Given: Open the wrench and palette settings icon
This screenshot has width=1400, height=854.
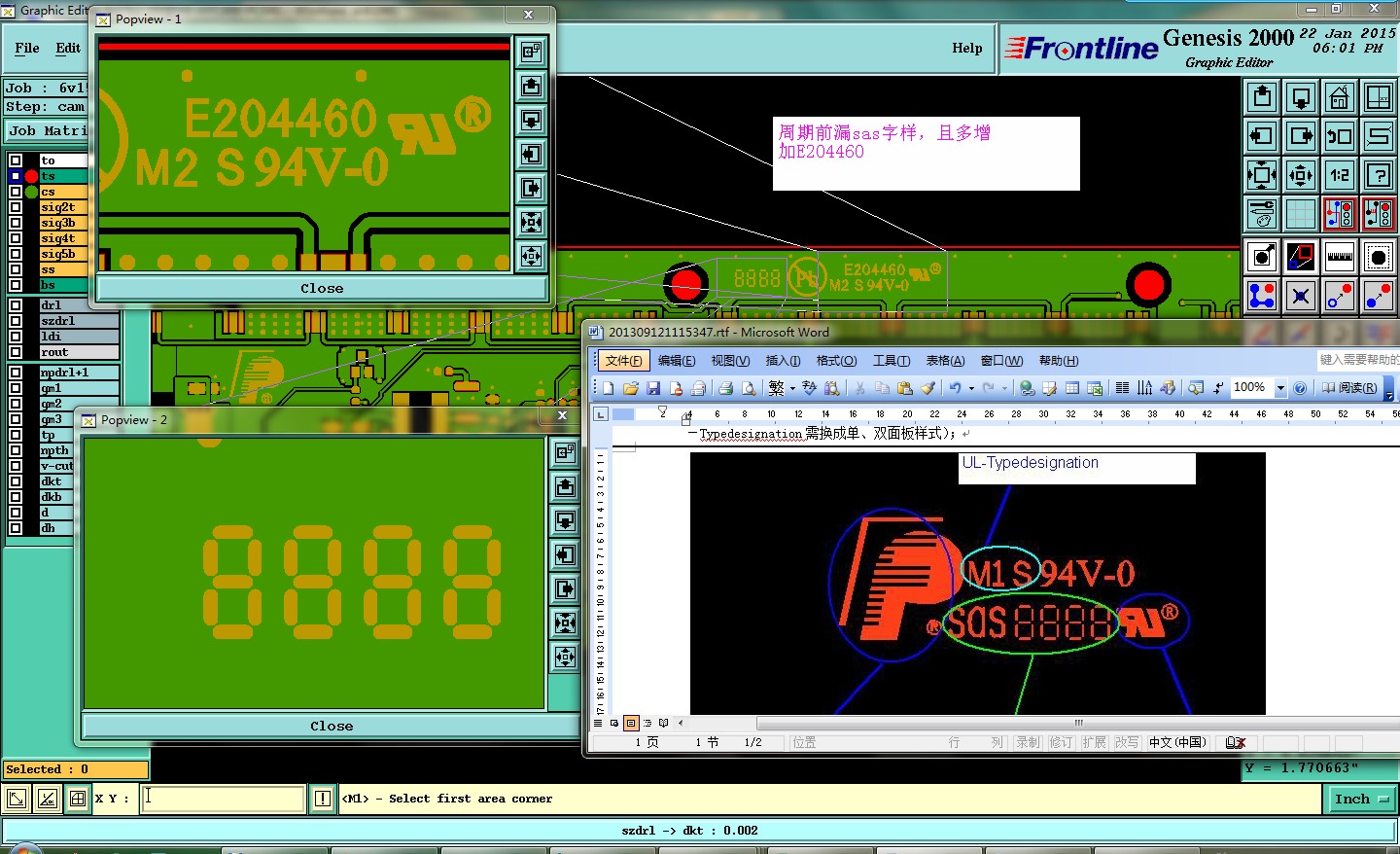Looking at the screenshot, I should tap(1262, 214).
